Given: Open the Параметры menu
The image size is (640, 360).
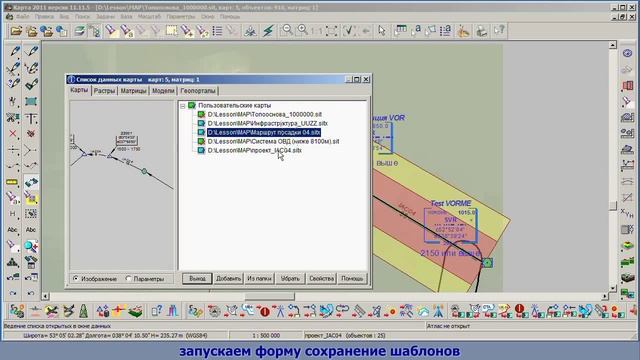Looking at the screenshot, I should coord(181,17).
